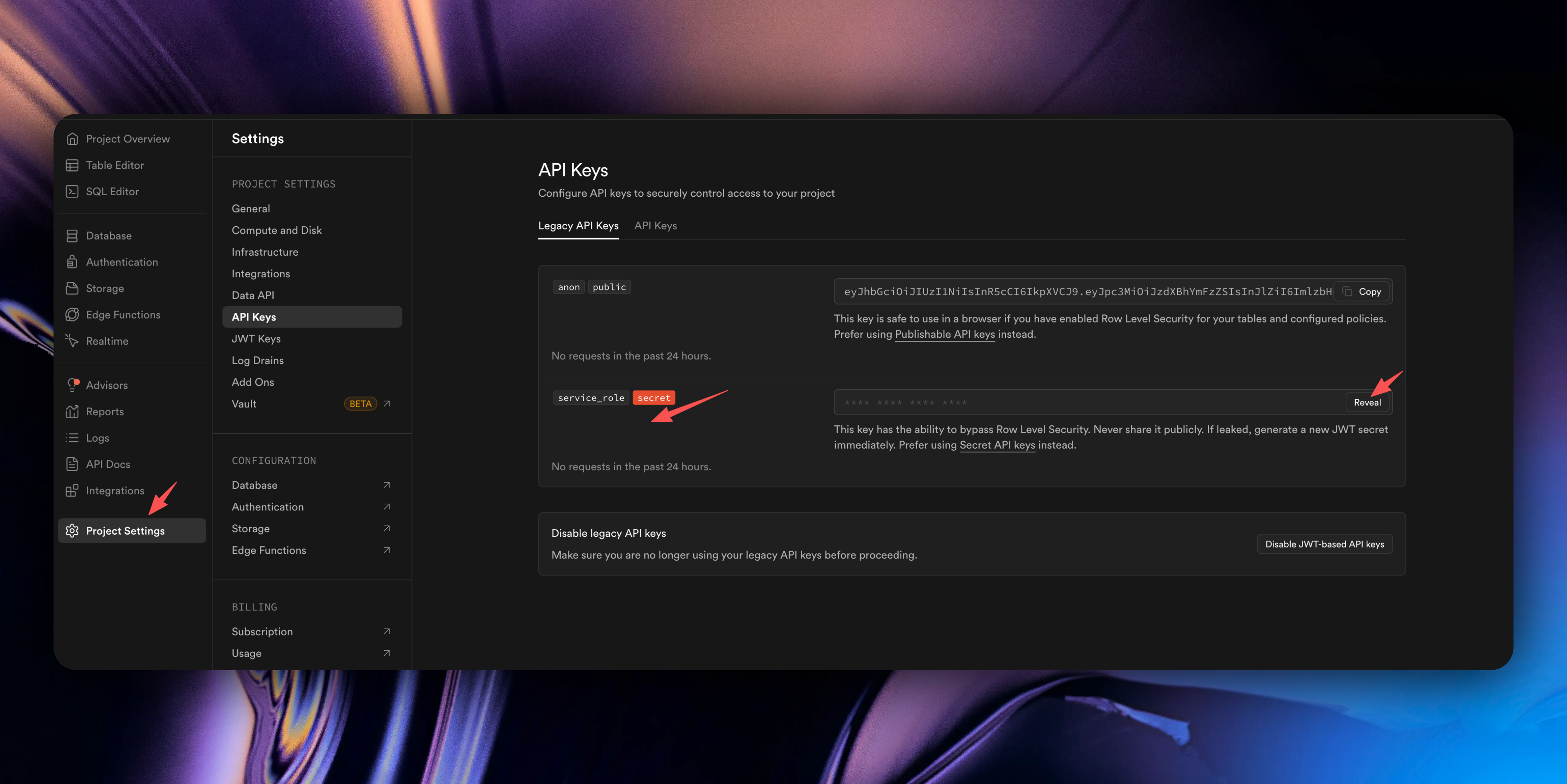
Task: Open the Reports chart icon
Action: click(72, 411)
